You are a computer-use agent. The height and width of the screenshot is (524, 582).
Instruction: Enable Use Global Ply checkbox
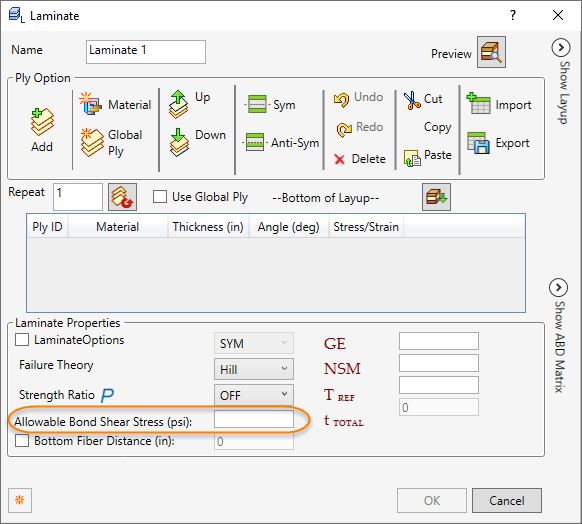[160, 196]
